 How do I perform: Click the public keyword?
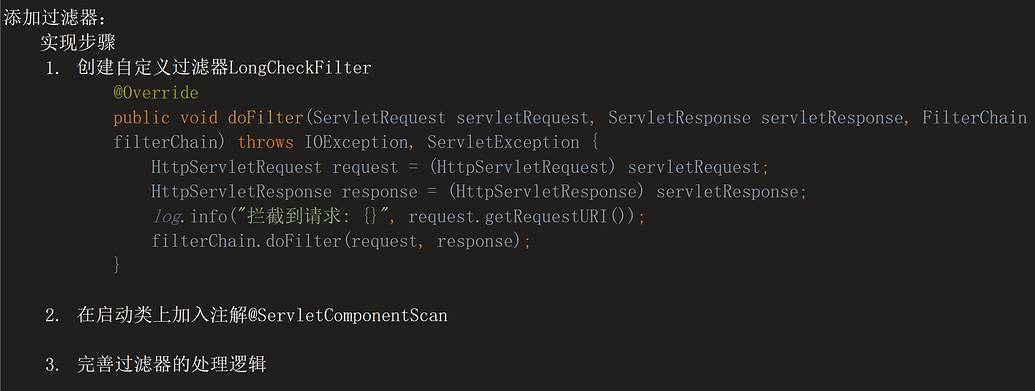point(141,118)
